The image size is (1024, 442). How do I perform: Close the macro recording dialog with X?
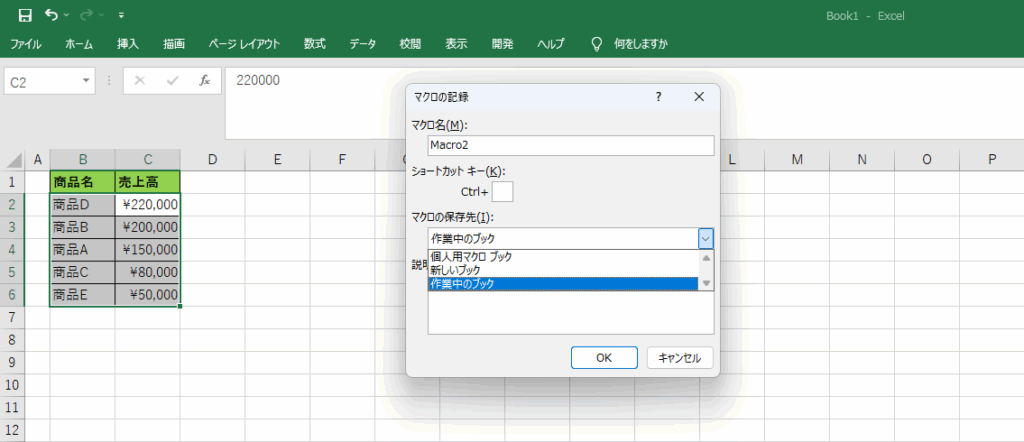click(x=699, y=97)
